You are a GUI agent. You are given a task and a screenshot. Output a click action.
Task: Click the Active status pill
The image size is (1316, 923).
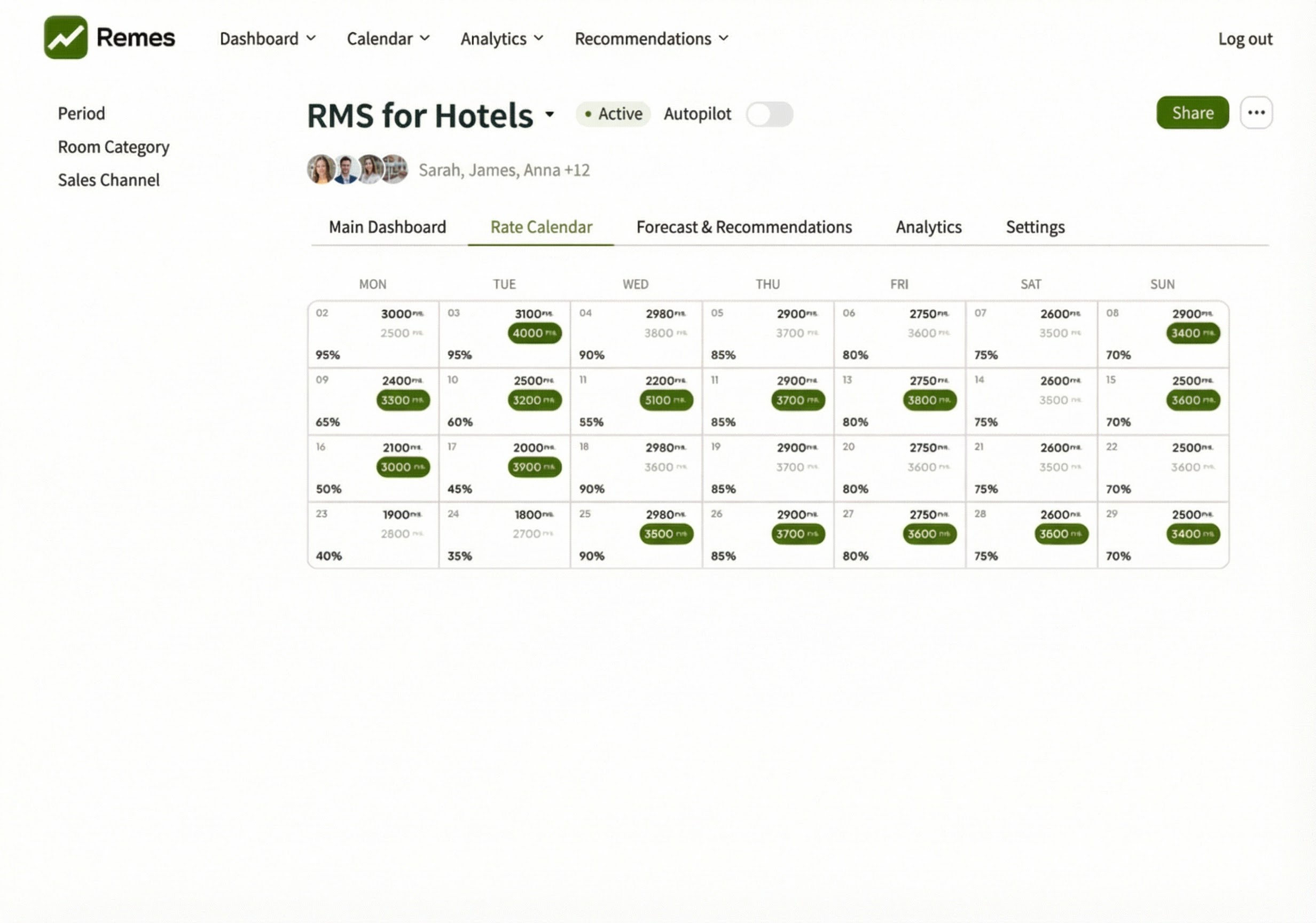click(x=613, y=114)
